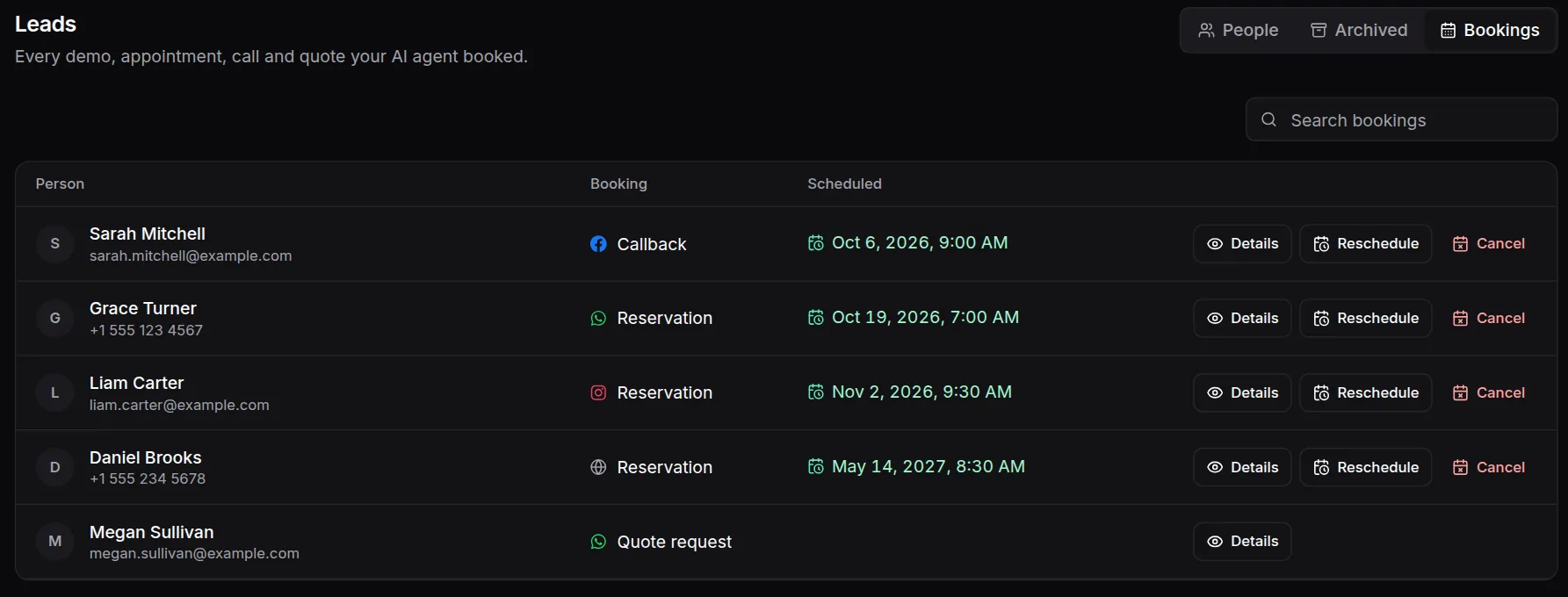Cancel Daniel Brooks' booking
This screenshot has height=597, width=1568.
(1489, 467)
